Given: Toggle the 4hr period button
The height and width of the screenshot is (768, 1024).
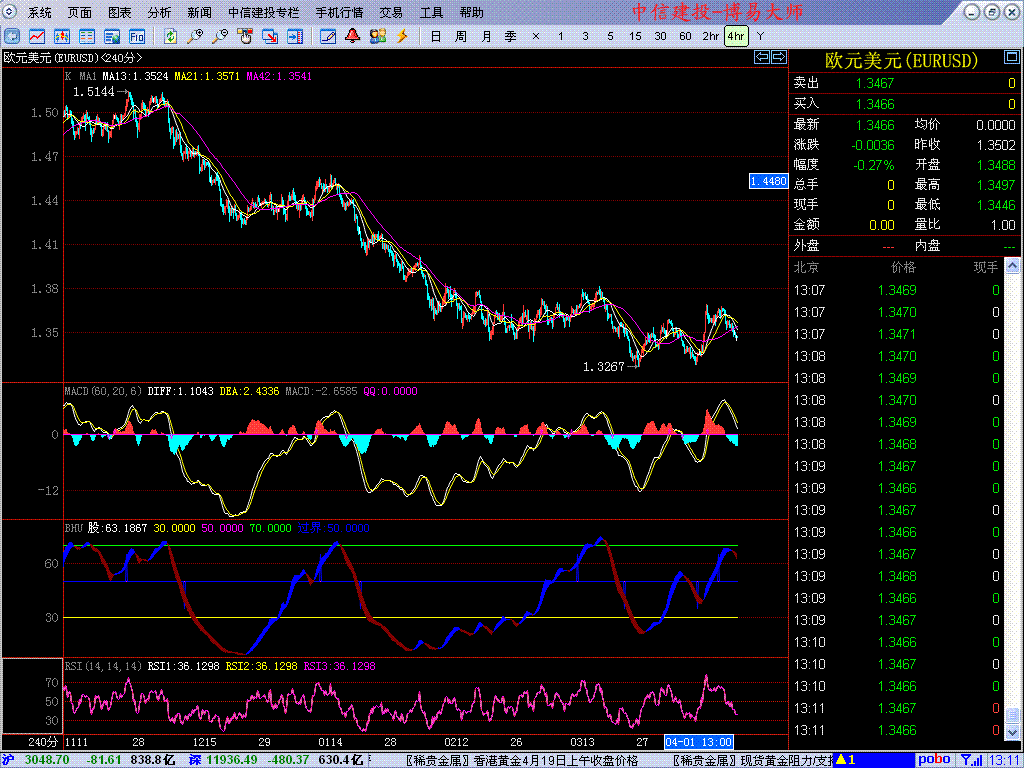Looking at the screenshot, I should coord(736,37).
